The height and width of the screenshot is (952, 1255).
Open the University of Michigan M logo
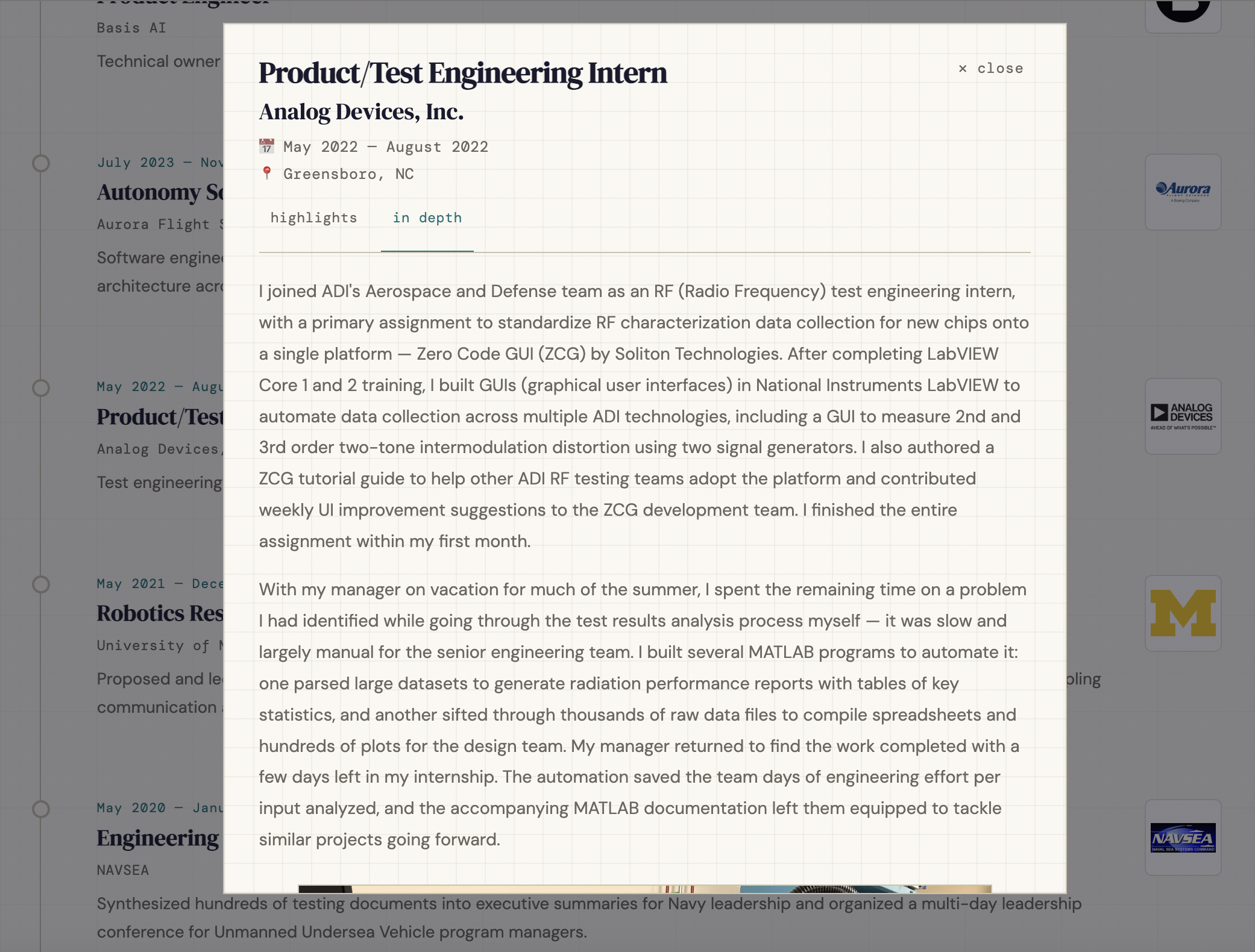[x=1183, y=613]
